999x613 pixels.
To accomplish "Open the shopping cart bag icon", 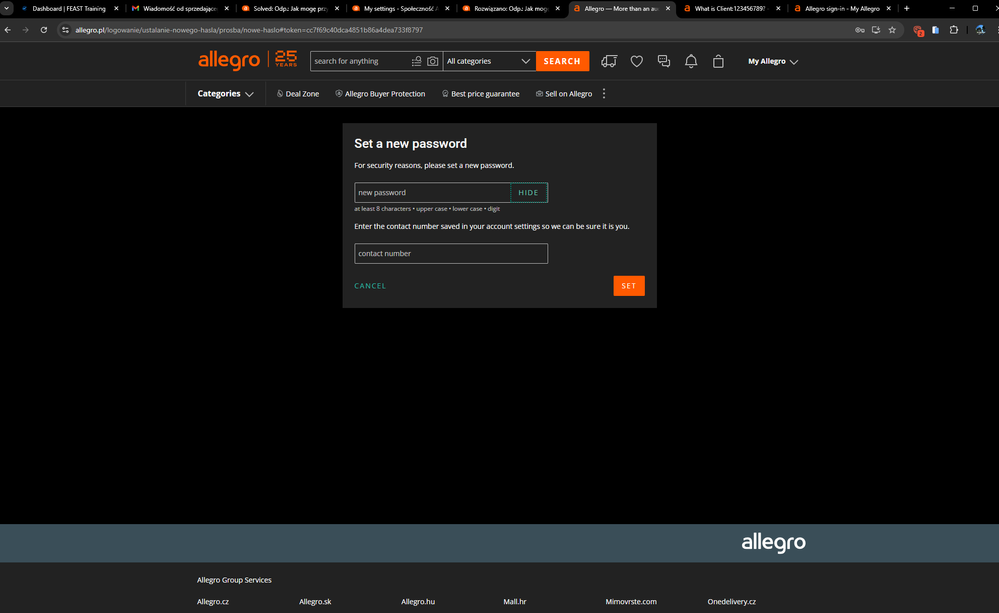I will click(x=718, y=61).
